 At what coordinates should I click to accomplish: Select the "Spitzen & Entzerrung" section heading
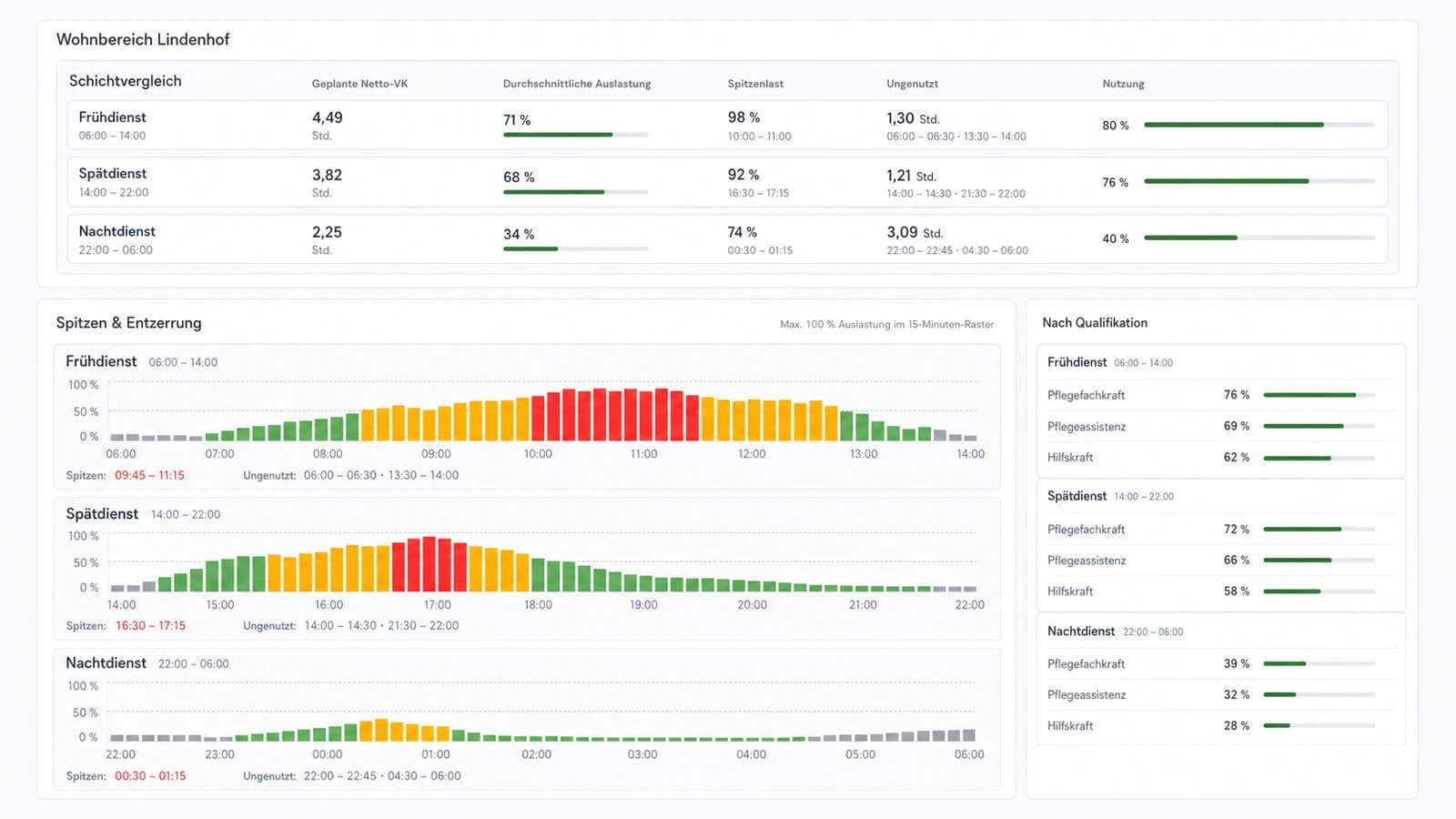click(129, 323)
